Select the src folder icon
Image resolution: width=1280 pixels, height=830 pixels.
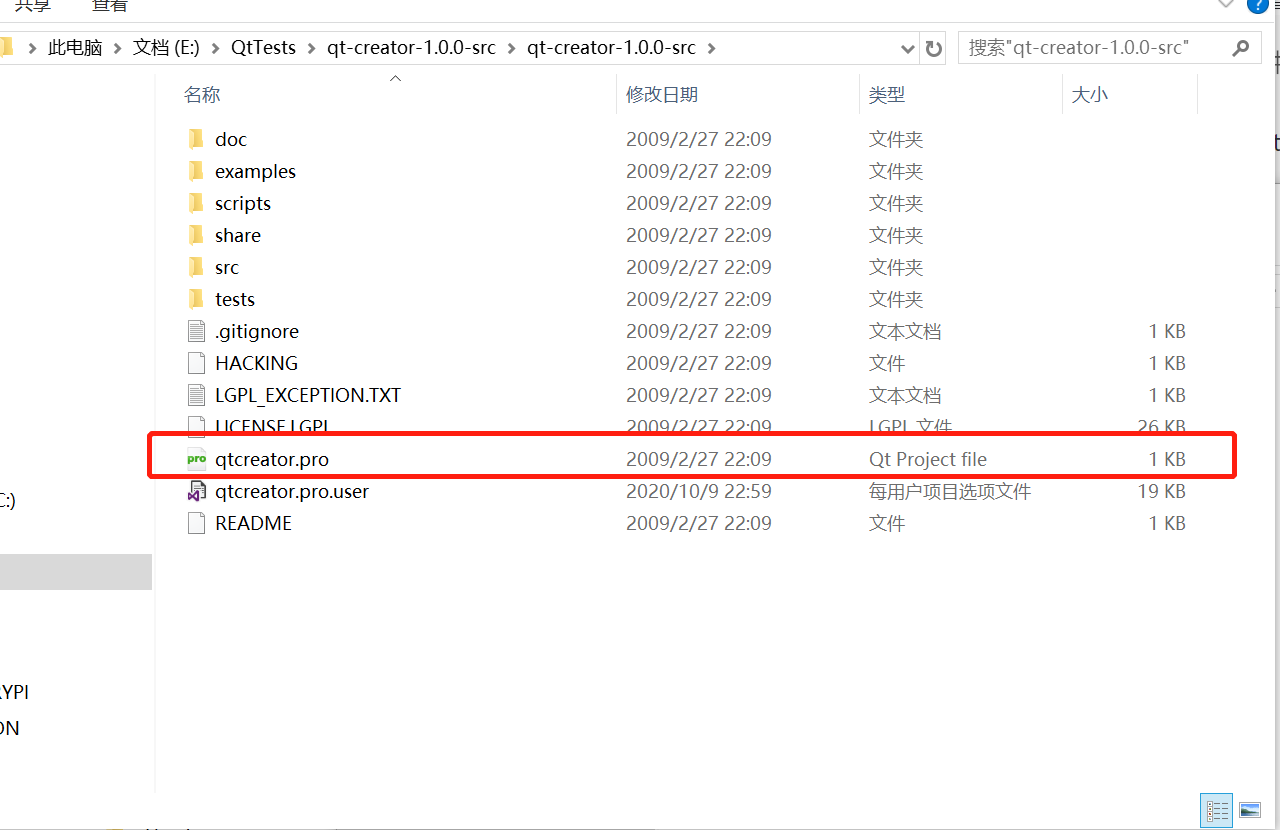[x=196, y=267]
